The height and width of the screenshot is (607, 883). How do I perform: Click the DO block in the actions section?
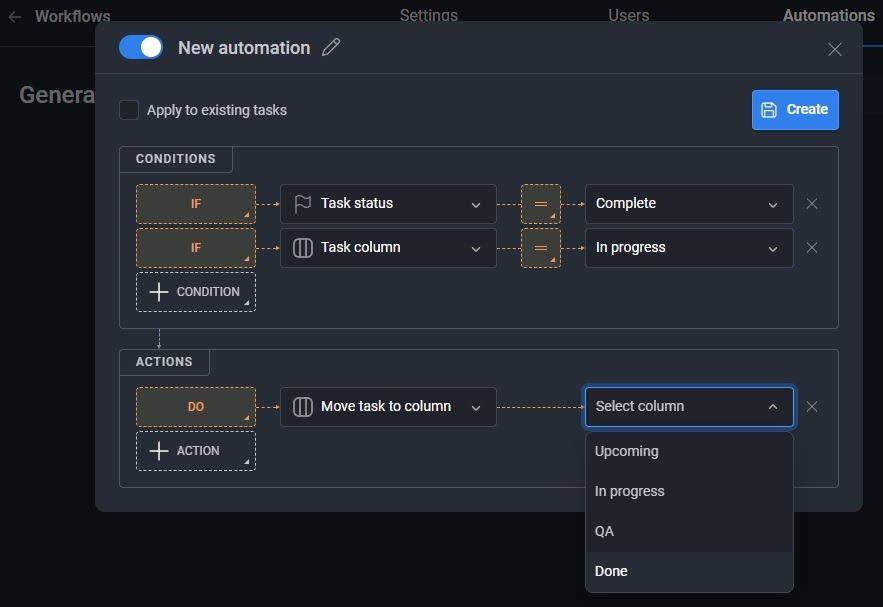[195, 406]
